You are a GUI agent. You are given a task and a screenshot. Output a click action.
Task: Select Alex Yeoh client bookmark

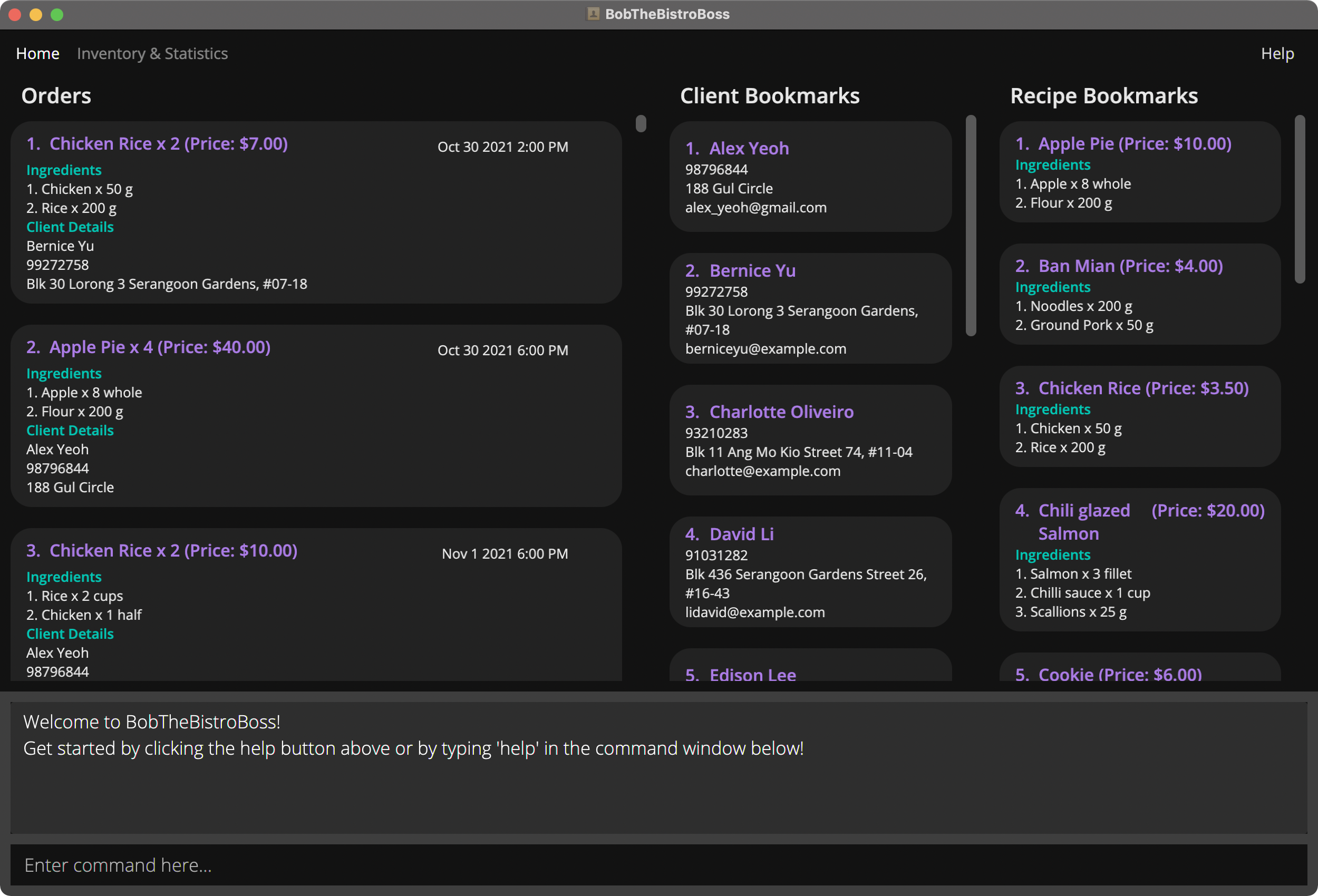810,177
